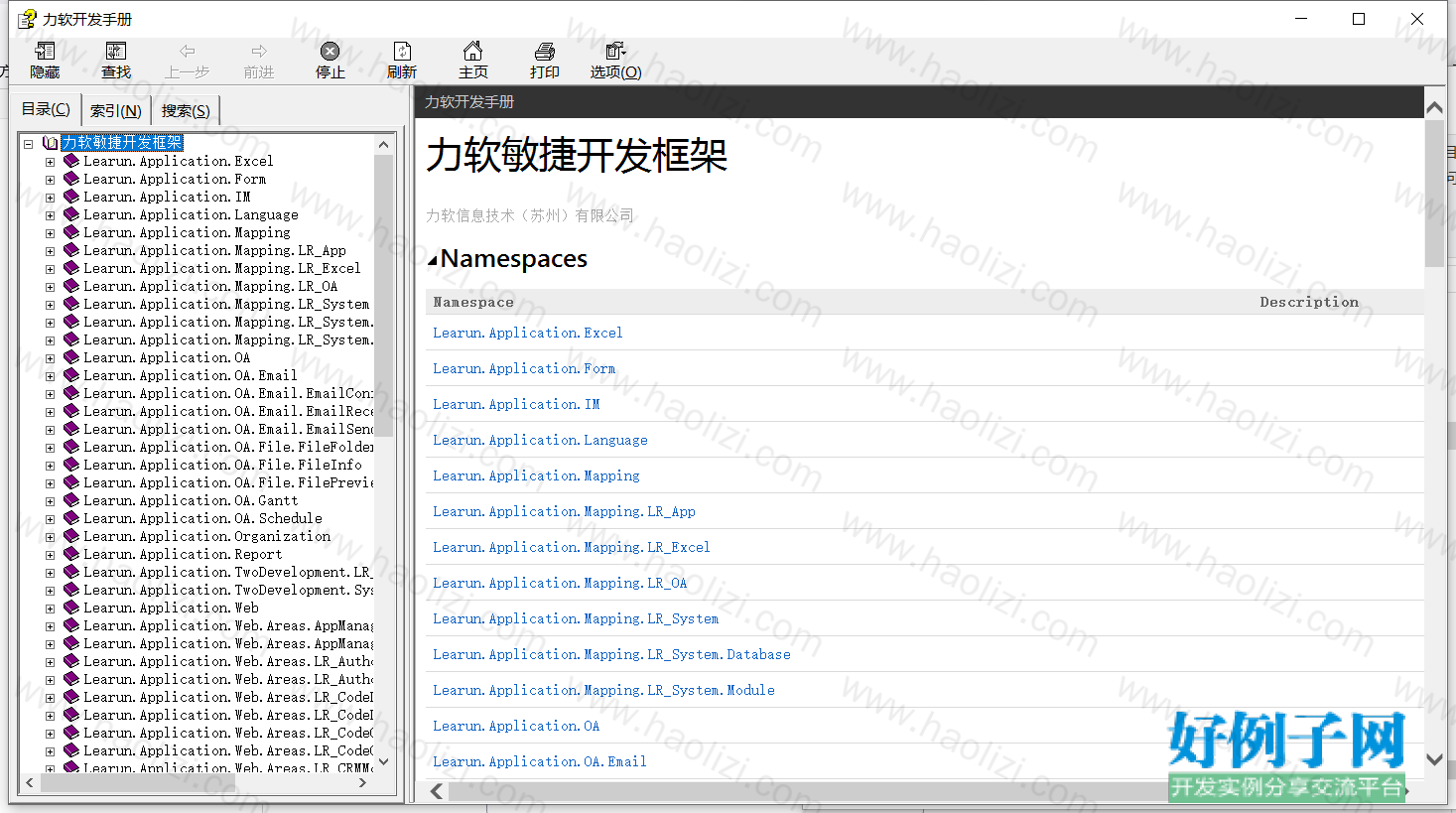Click the book icon beside Learun.Application.Mapping.LR_App
Viewport: 1456px width, 813px height.
70,250
